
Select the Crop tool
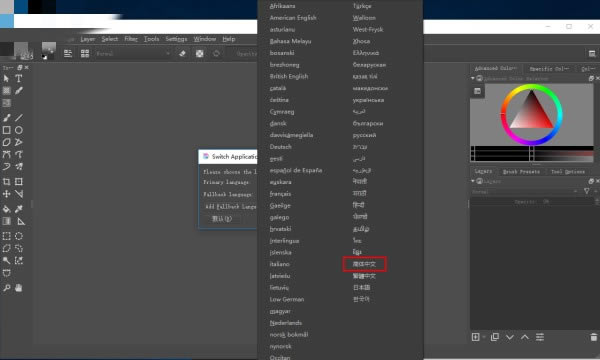coord(7,182)
